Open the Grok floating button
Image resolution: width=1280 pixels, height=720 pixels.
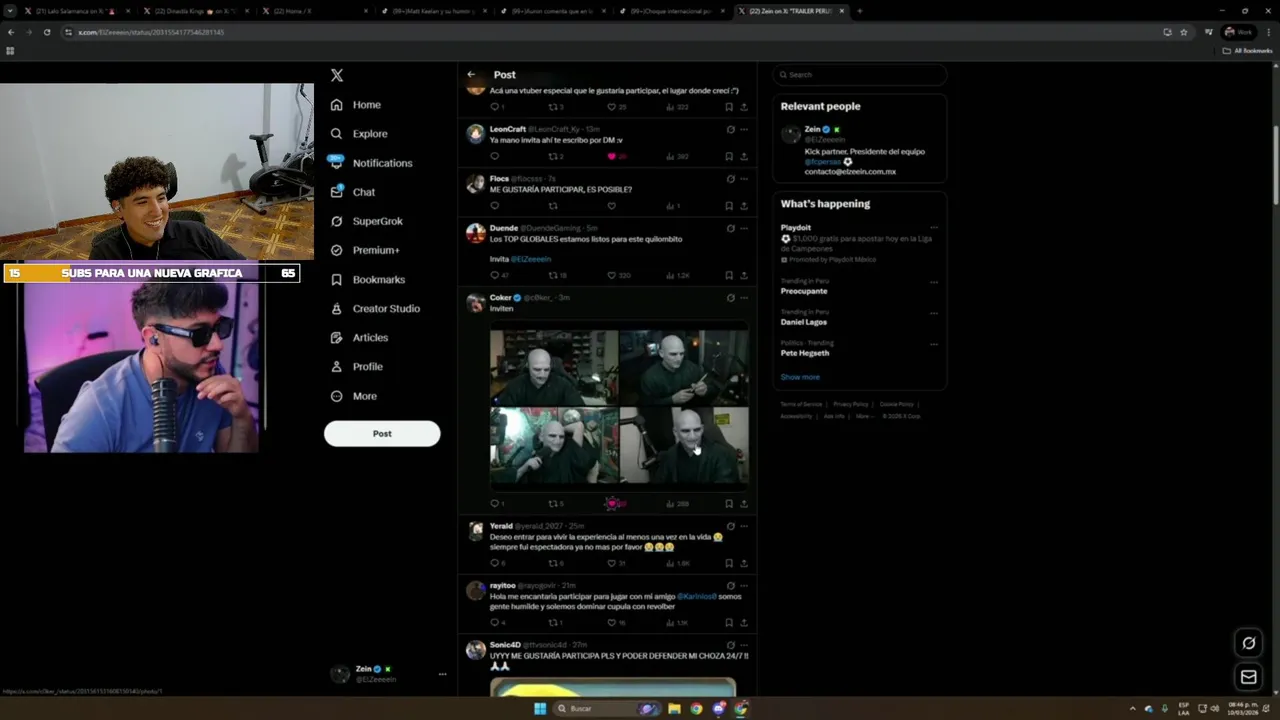tap(1248, 643)
